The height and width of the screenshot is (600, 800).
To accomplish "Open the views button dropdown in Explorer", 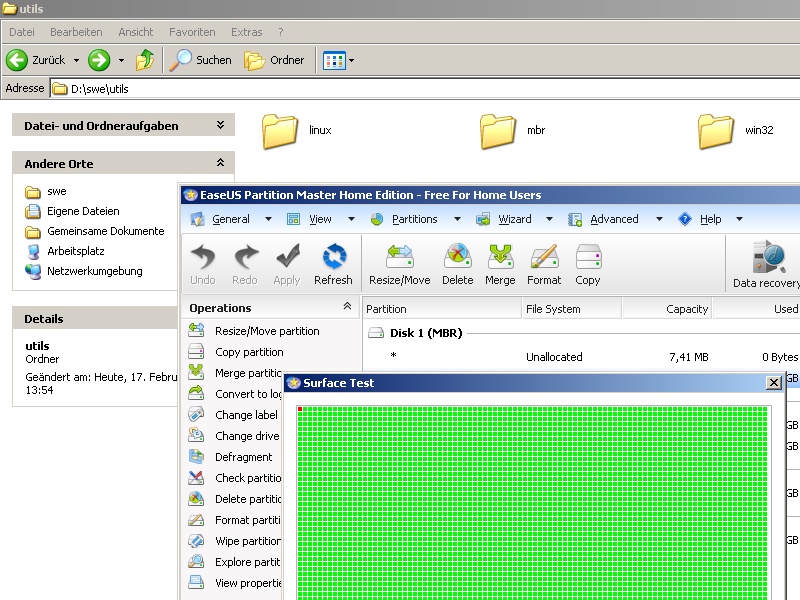I will pyautogui.click(x=352, y=60).
